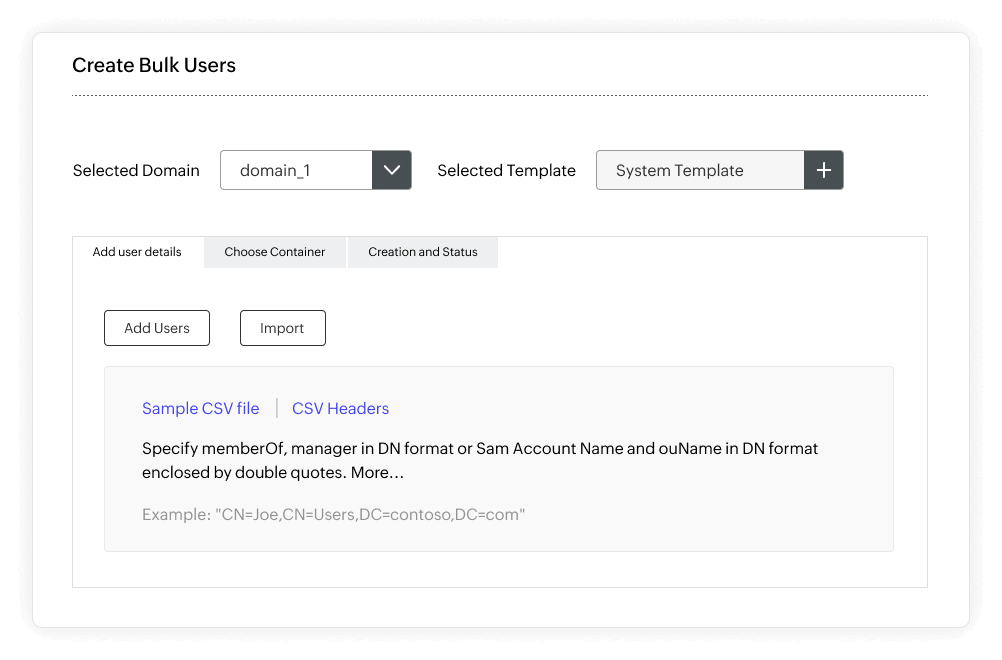Screen dimensions: 1002x660
Task: Select the Add user details tab
Action: point(137,252)
